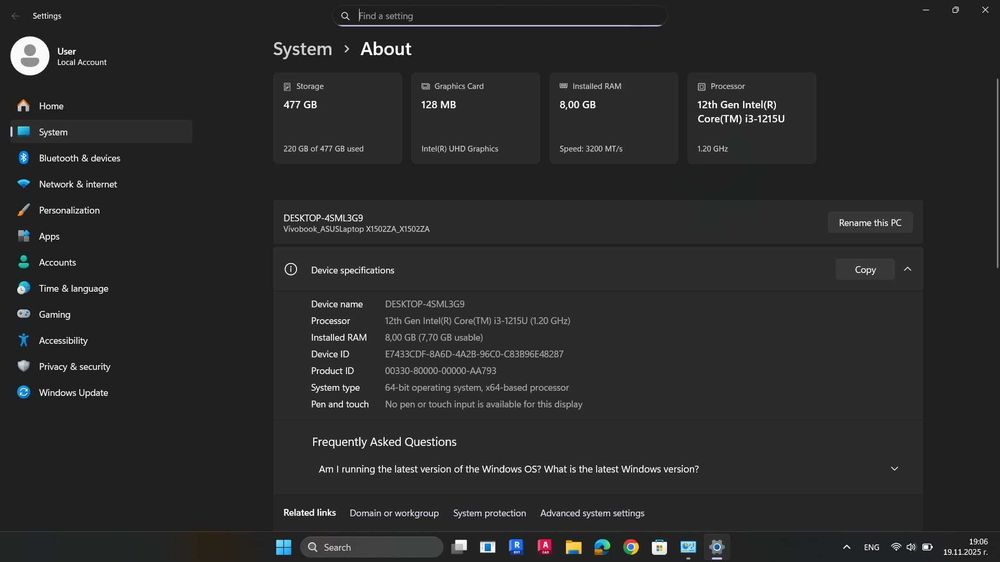This screenshot has width=1000, height=562.
Task: Click the back arrow in Settings
Action: coord(15,16)
